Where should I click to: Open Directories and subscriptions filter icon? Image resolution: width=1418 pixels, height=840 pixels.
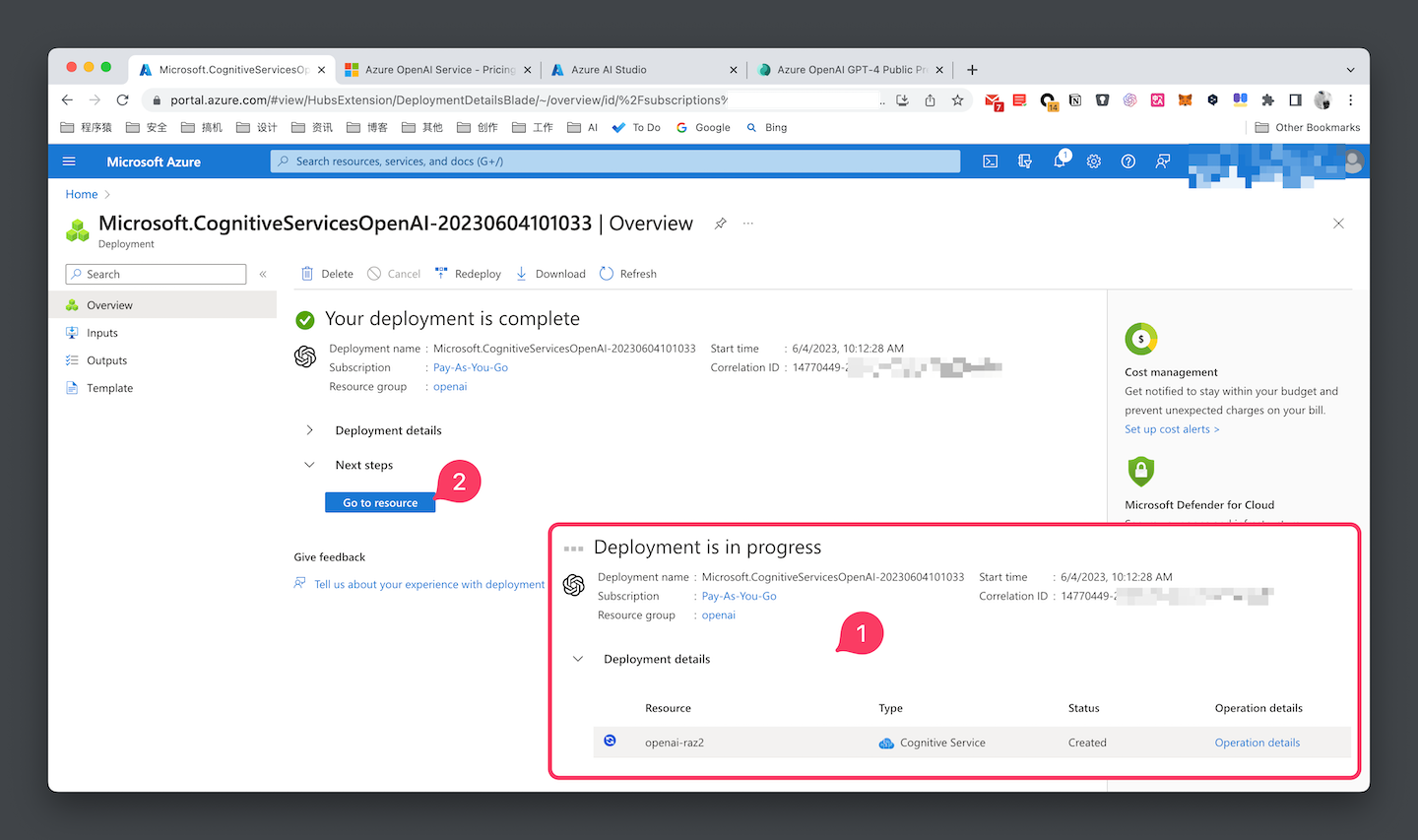tap(1025, 162)
